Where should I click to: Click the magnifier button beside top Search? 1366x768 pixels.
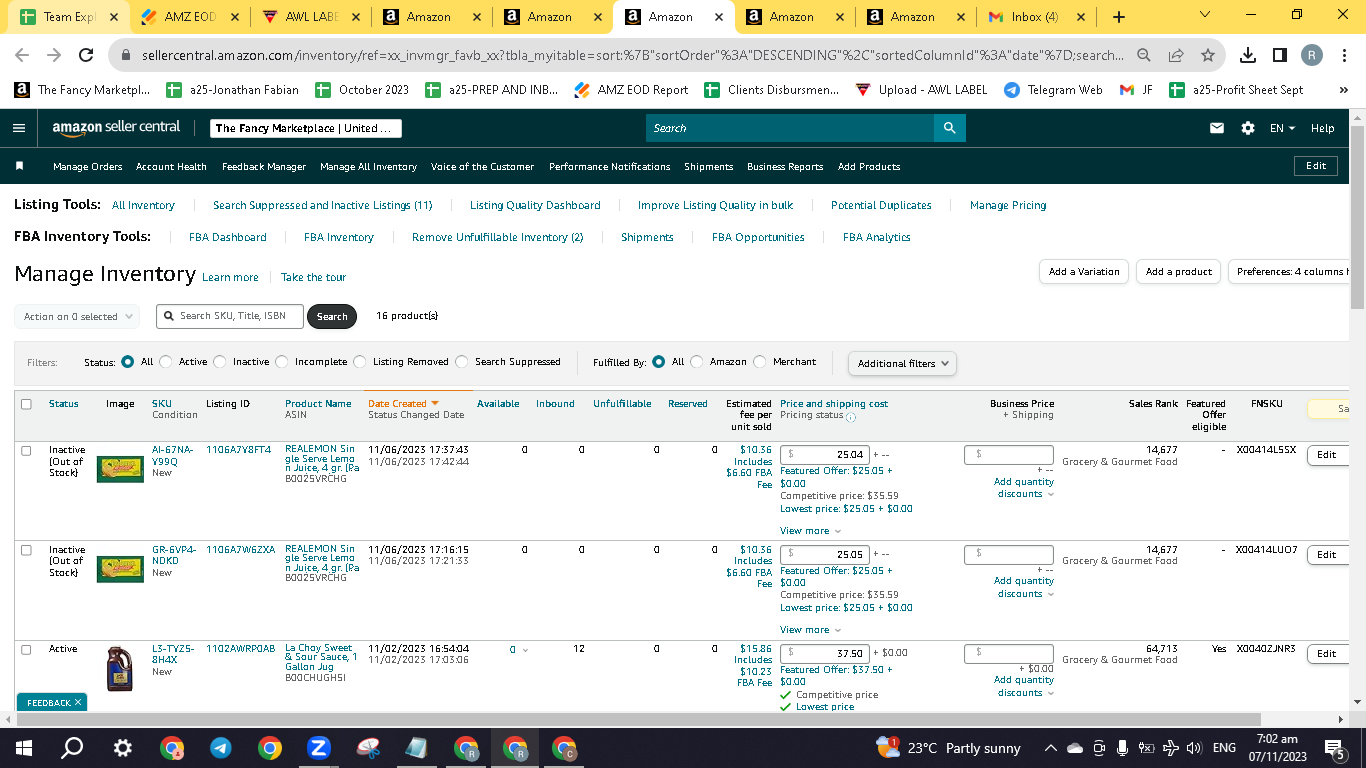[949, 128]
